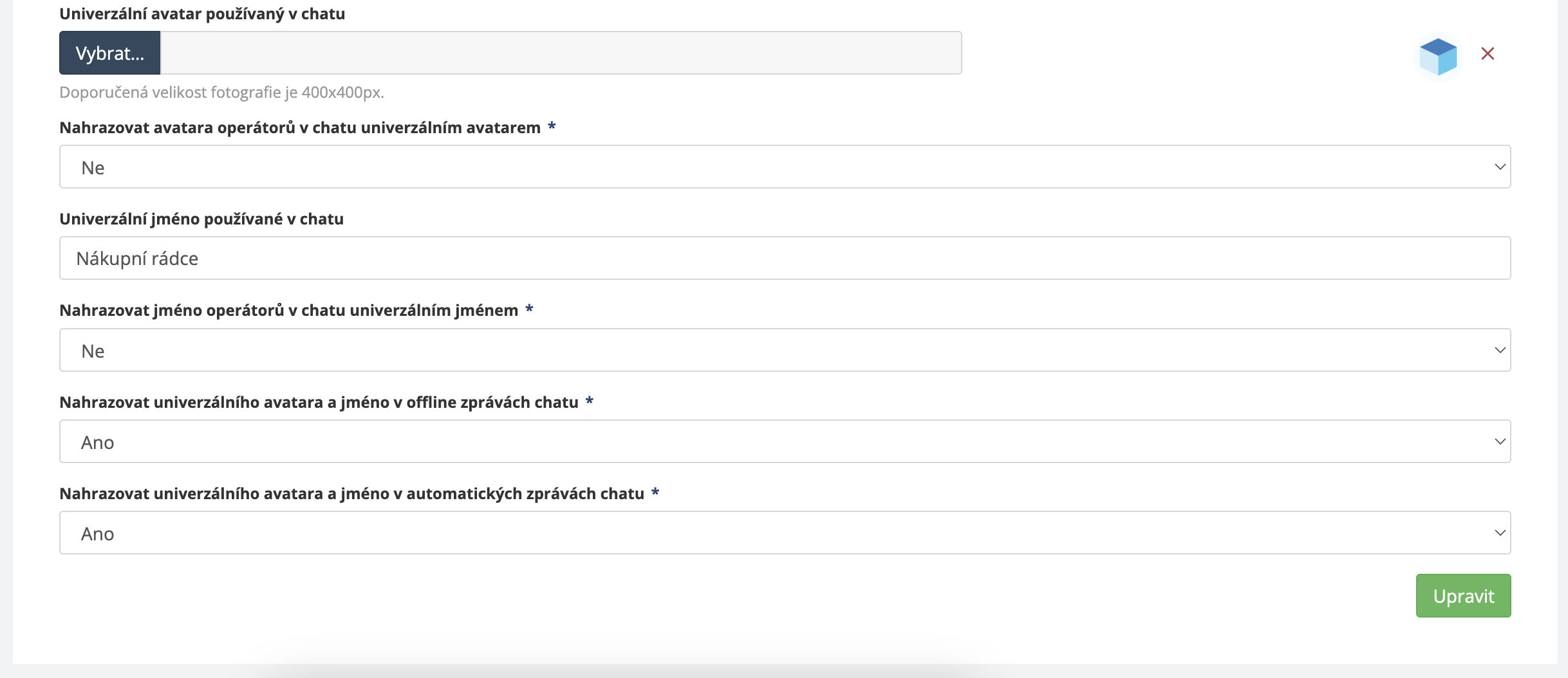Click the 'Univerzální jméno používané v chatu' label
This screenshot has height=678, width=1568.
pyautogui.click(x=201, y=219)
